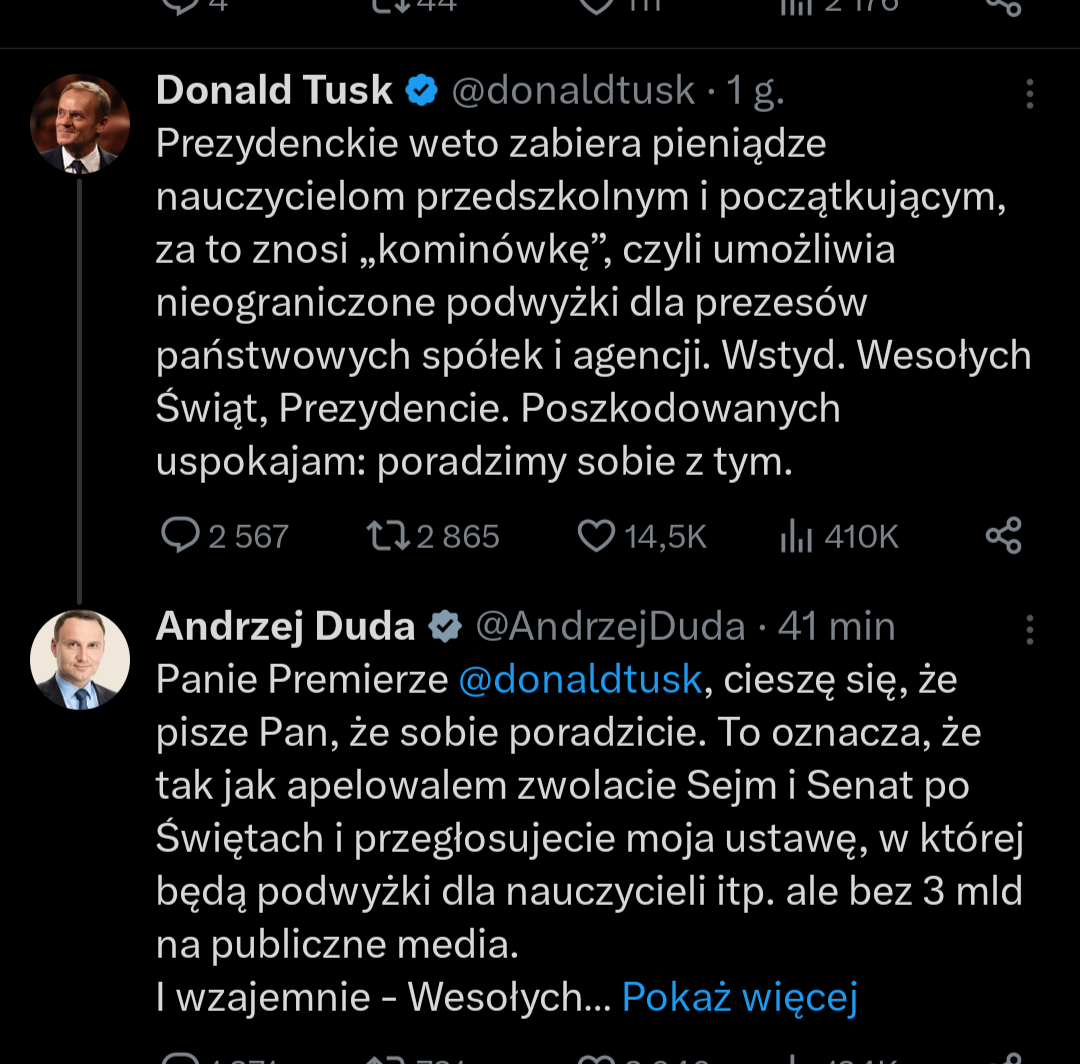Reply to Donald Tusk's tweet
This screenshot has height=1064, width=1080.
point(181,537)
